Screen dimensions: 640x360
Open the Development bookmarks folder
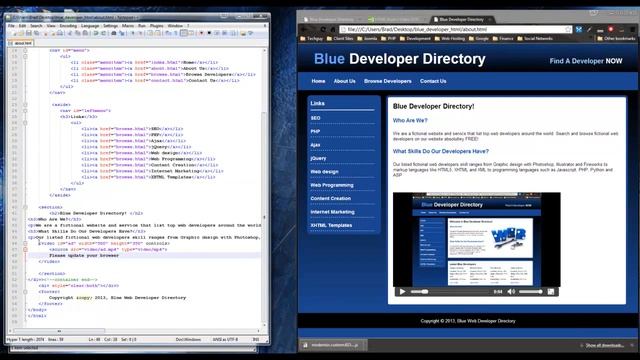[415, 39]
